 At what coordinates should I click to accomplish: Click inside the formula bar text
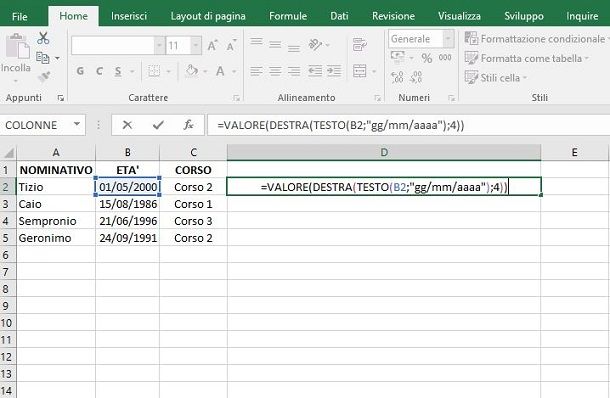(x=340, y=125)
